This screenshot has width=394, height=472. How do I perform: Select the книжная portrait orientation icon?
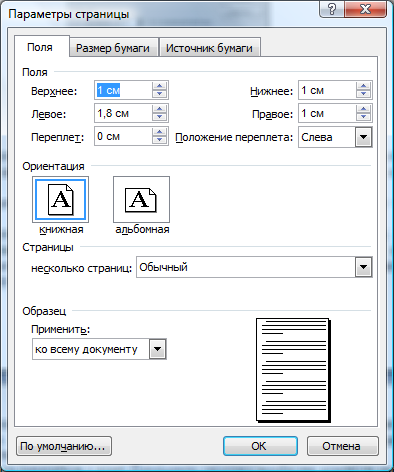pyautogui.click(x=60, y=199)
